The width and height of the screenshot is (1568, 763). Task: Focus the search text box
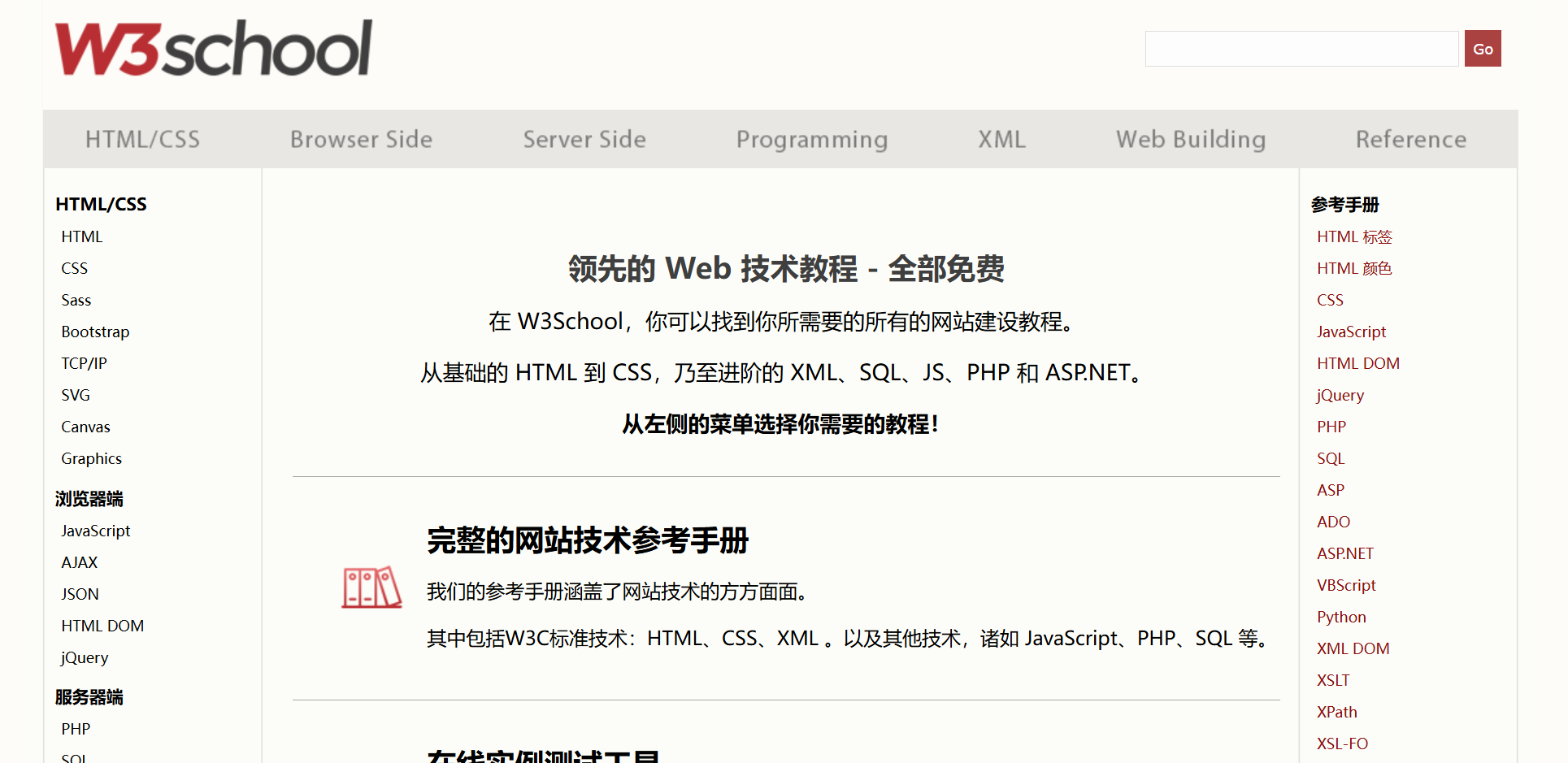(x=1301, y=49)
